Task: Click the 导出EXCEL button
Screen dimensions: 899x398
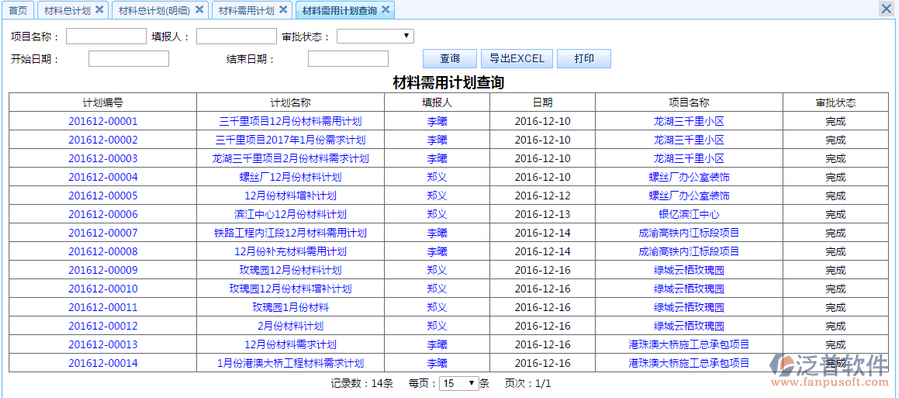Action: click(x=517, y=58)
